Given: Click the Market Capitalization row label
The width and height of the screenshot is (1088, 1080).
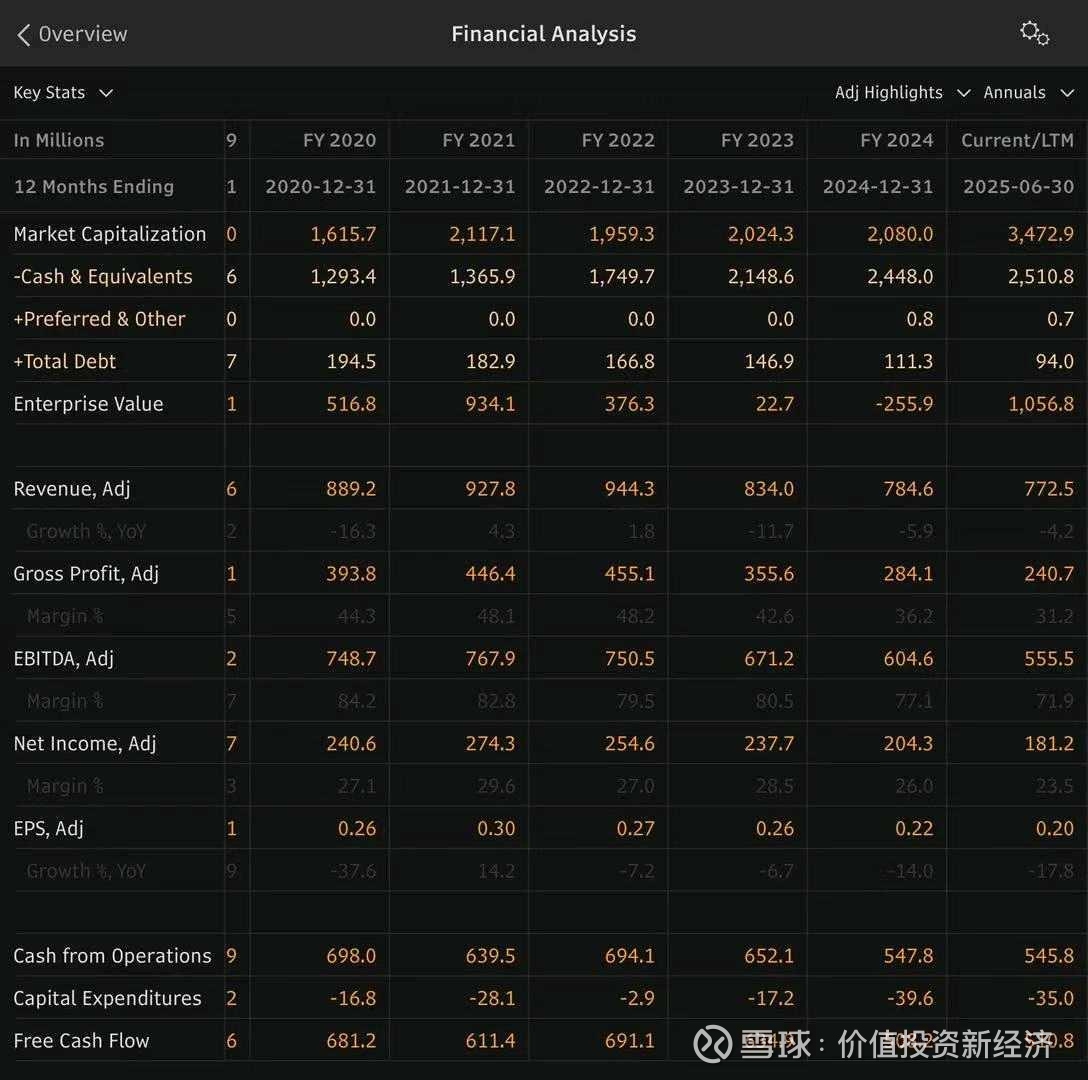Looking at the screenshot, I should (x=110, y=234).
